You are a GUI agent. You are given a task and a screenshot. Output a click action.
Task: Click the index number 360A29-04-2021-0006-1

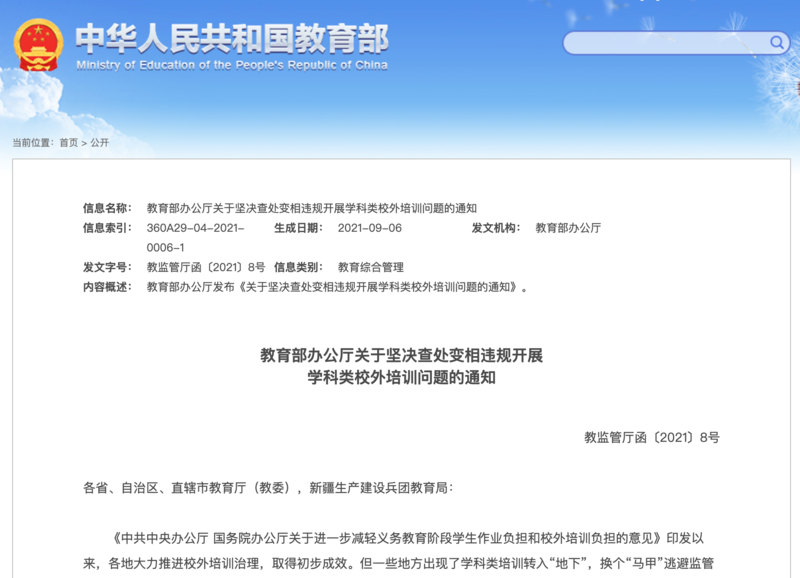click(x=195, y=237)
